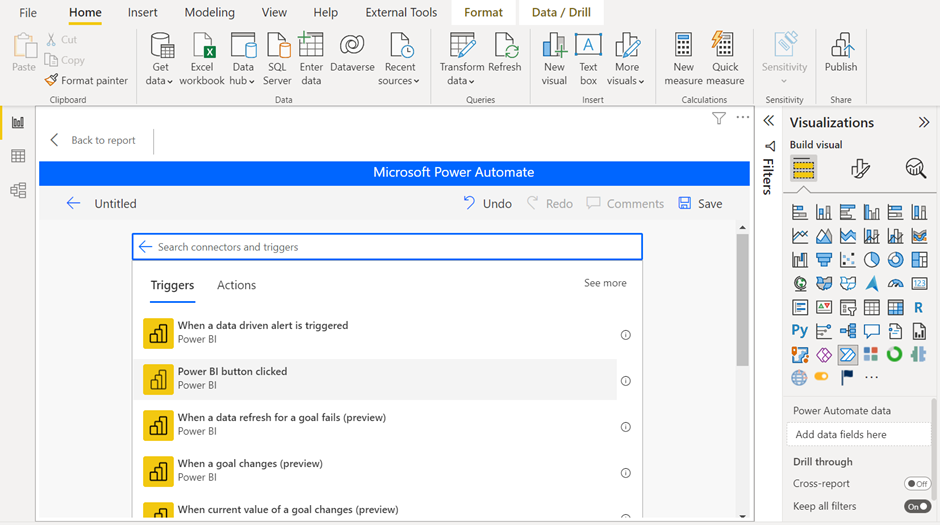Click Add data fields here well
This screenshot has width=940, height=525.
point(858,435)
